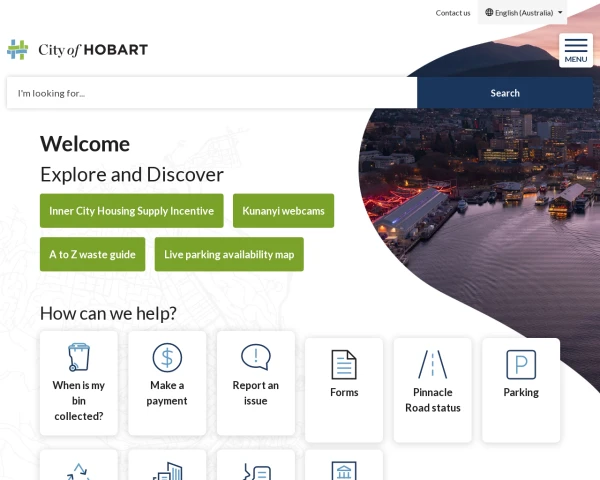Go to A to Z waste guide

coord(93,255)
